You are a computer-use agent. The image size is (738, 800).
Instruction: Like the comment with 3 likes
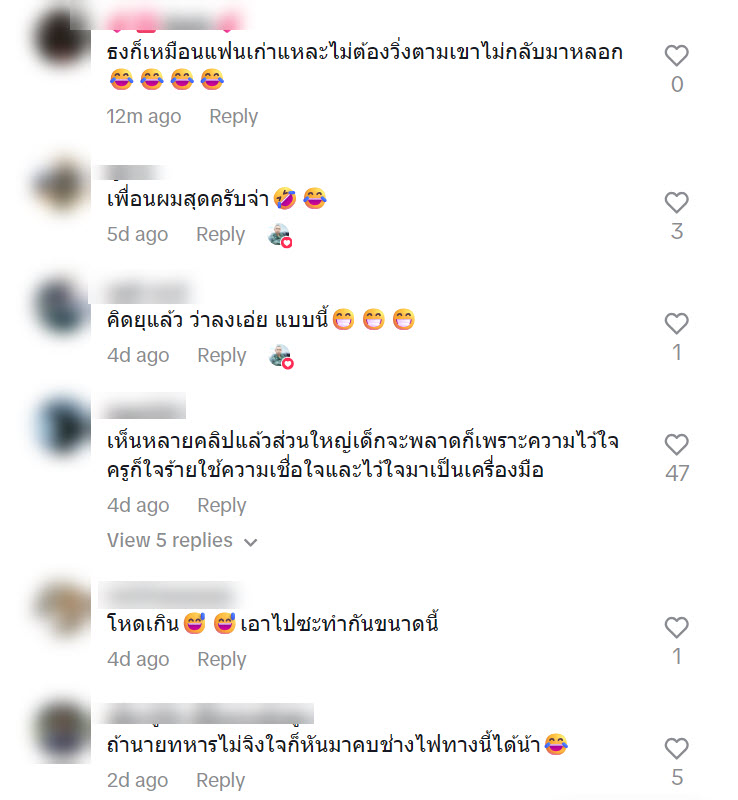[676, 203]
